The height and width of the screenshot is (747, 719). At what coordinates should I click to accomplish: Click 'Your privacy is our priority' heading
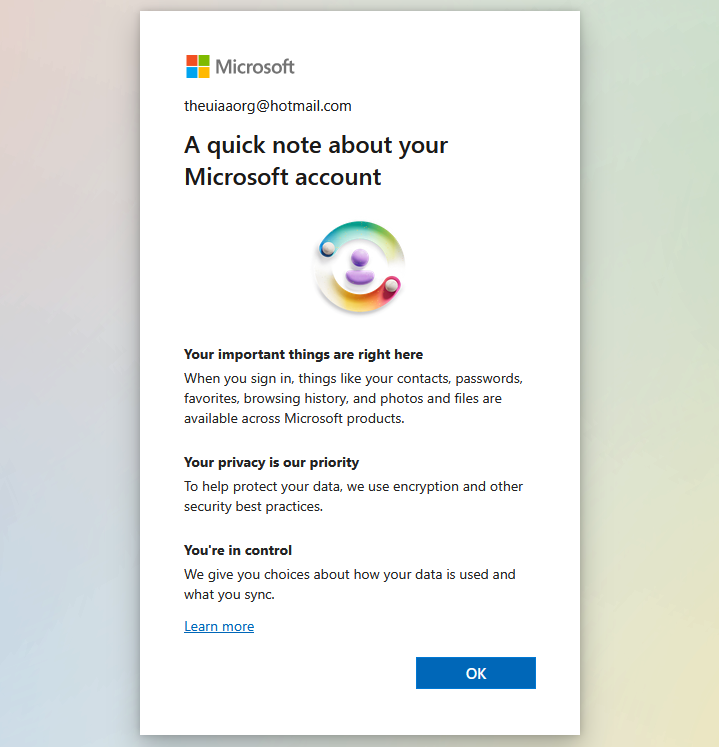(x=272, y=463)
